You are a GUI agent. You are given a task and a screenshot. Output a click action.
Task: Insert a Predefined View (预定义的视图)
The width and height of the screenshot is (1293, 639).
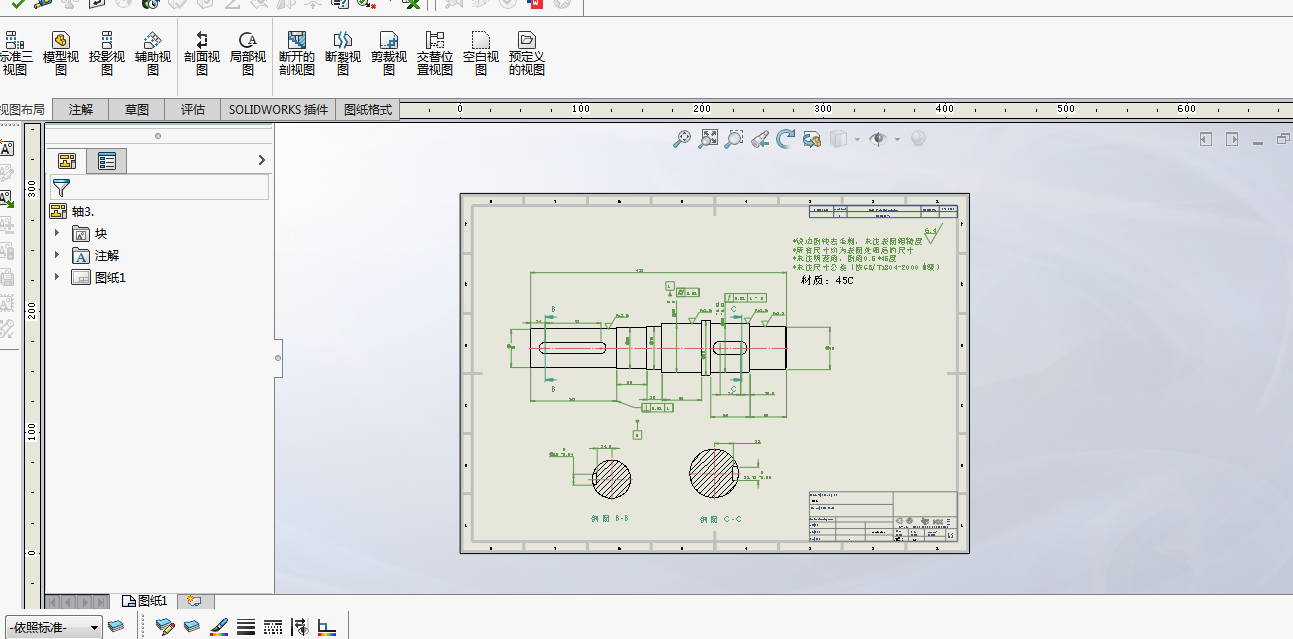[527, 53]
